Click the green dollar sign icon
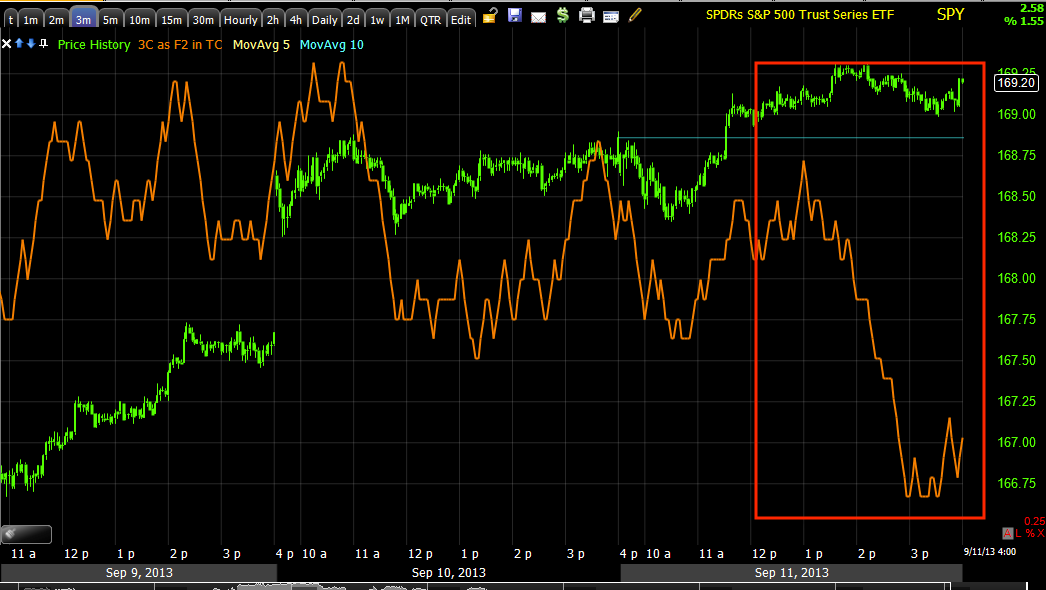 562,15
